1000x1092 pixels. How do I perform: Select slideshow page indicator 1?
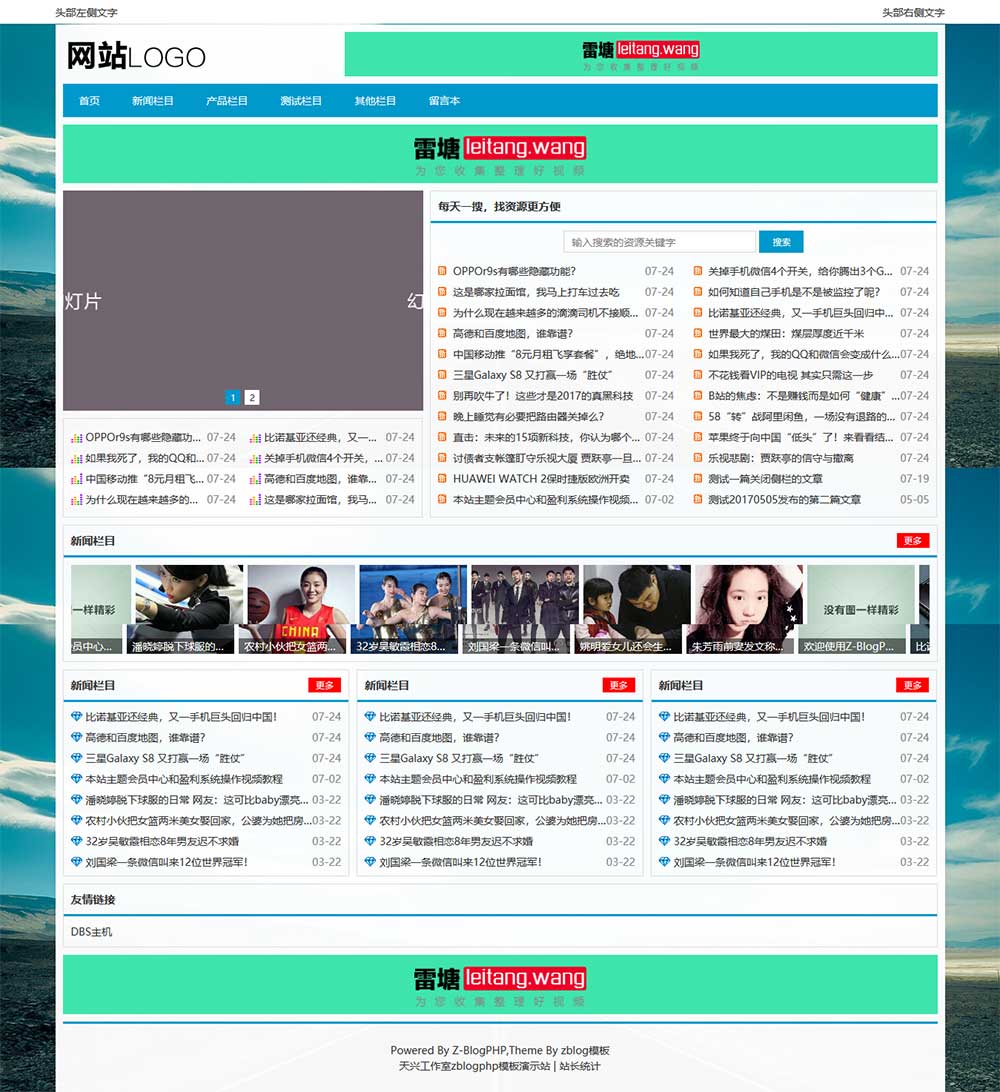pos(233,398)
